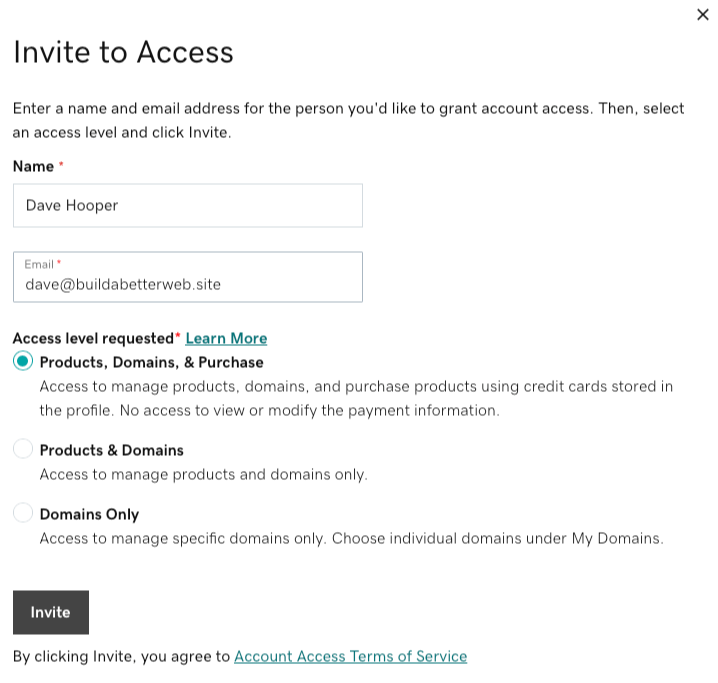Screen dimensions: 718x683
Task: Click the "Access to manage specific domains only" description
Action: [x=350, y=538]
